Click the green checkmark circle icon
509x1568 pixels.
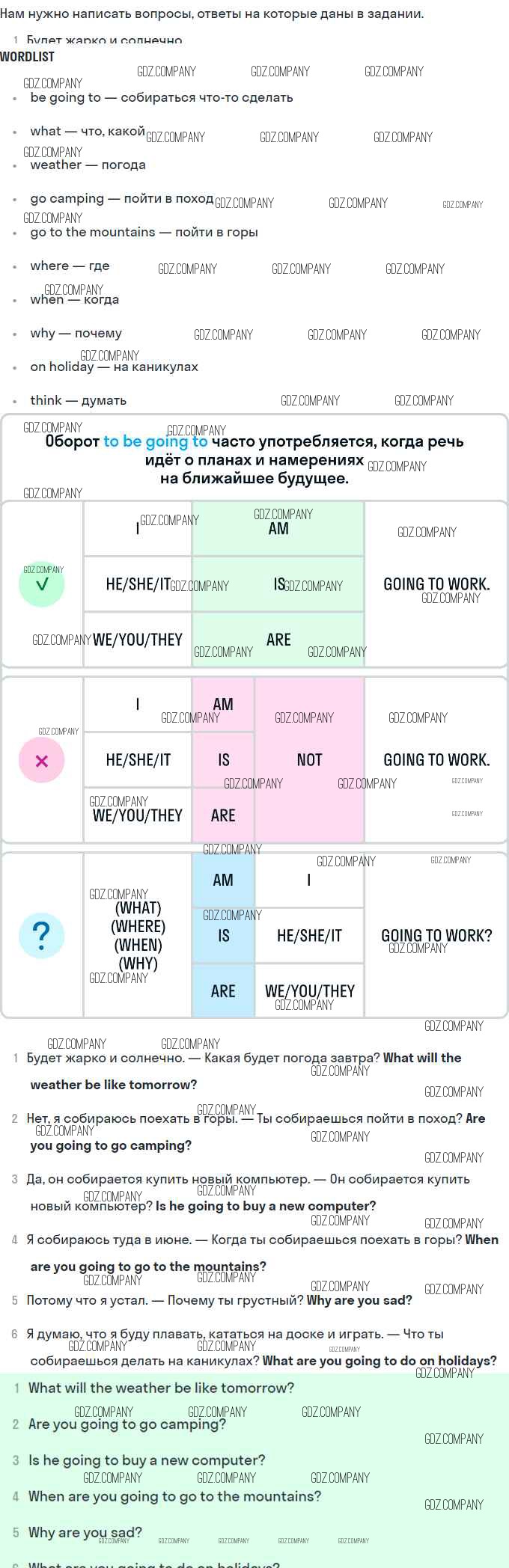click(42, 584)
